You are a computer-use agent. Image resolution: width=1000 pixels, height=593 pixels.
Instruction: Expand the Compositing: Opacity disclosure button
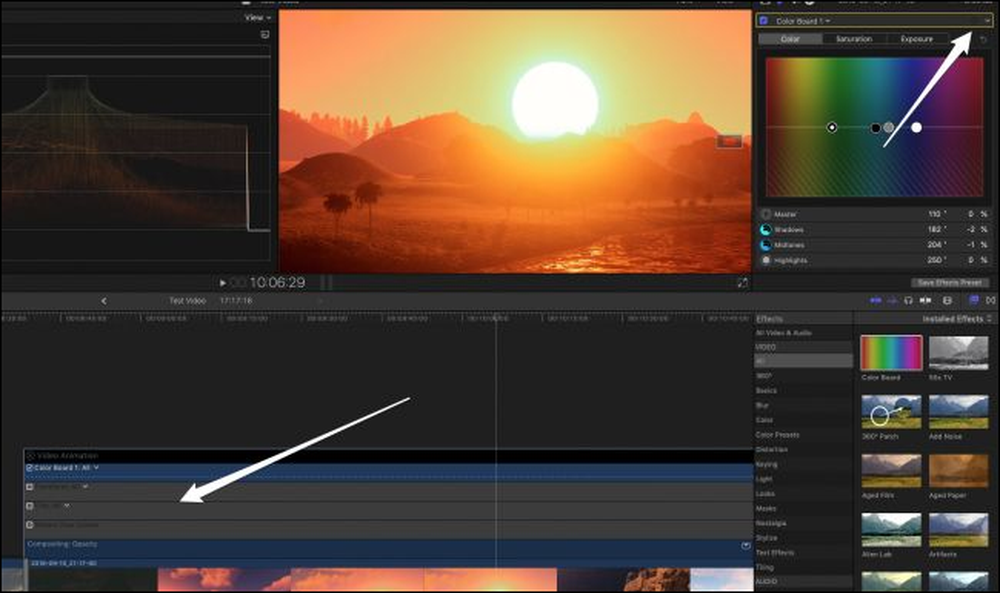[x=745, y=546]
